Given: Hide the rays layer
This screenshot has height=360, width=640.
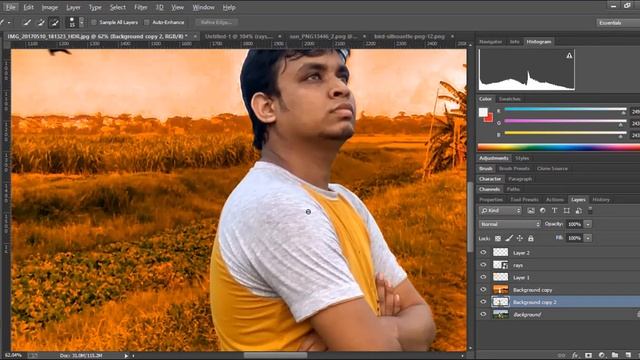Looking at the screenshot, I should [x=483, y=265].
